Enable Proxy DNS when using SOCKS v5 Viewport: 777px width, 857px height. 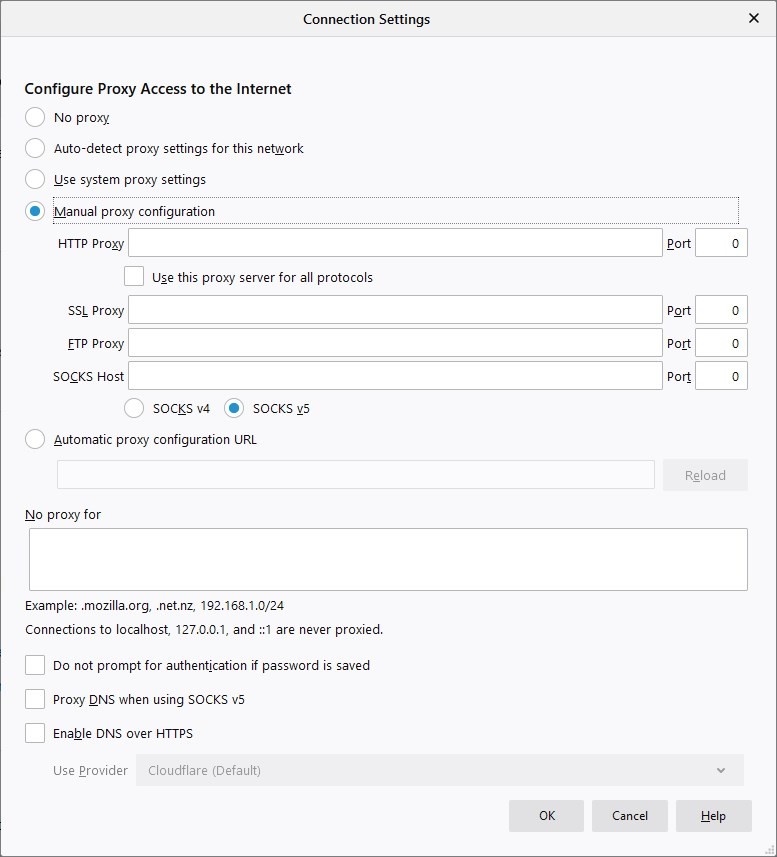[x=35, y=699]
